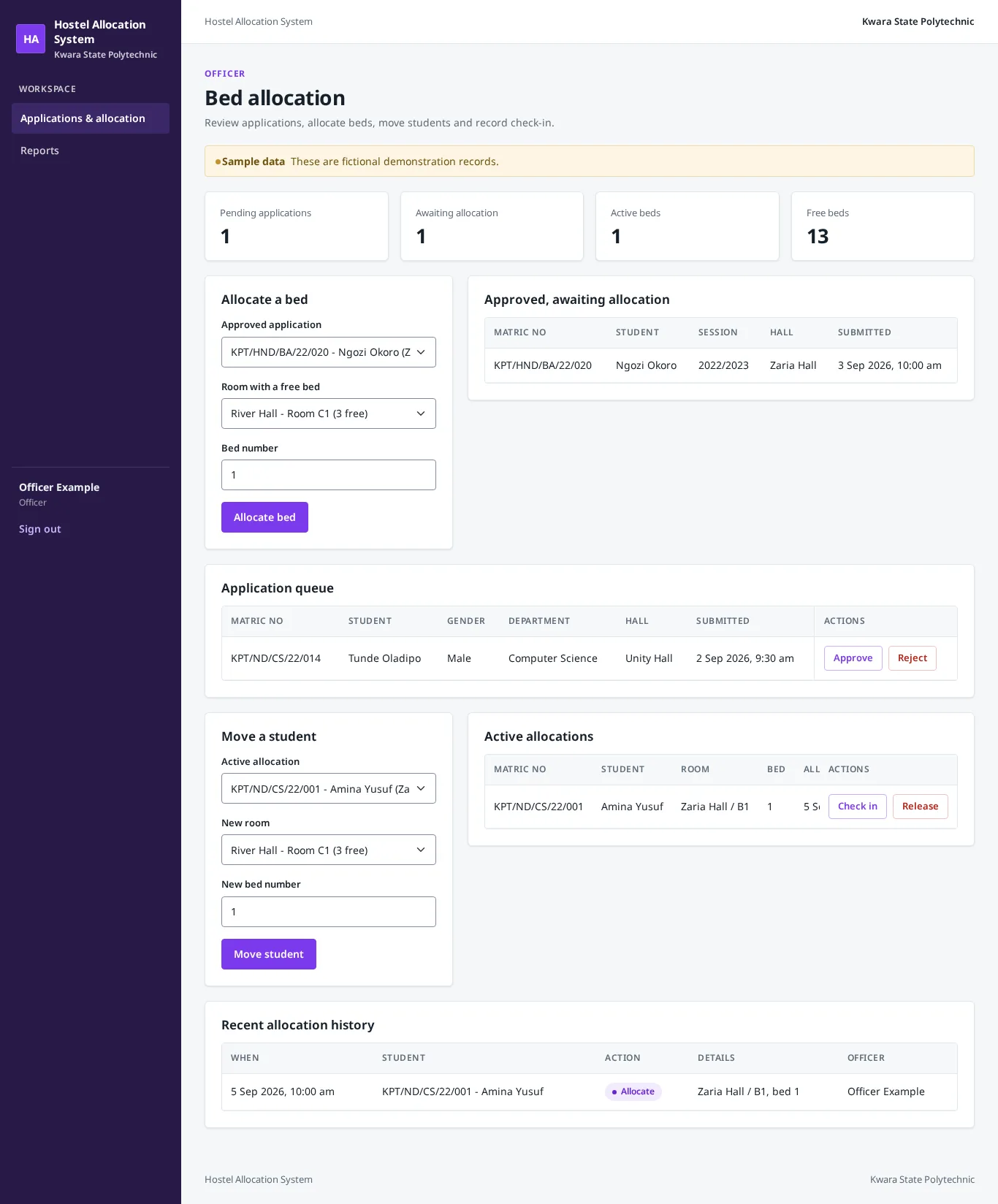Release Amina Yusuf's bed allocation
The width and height of the screenshot is (998, 1204).
pos(921,807)
